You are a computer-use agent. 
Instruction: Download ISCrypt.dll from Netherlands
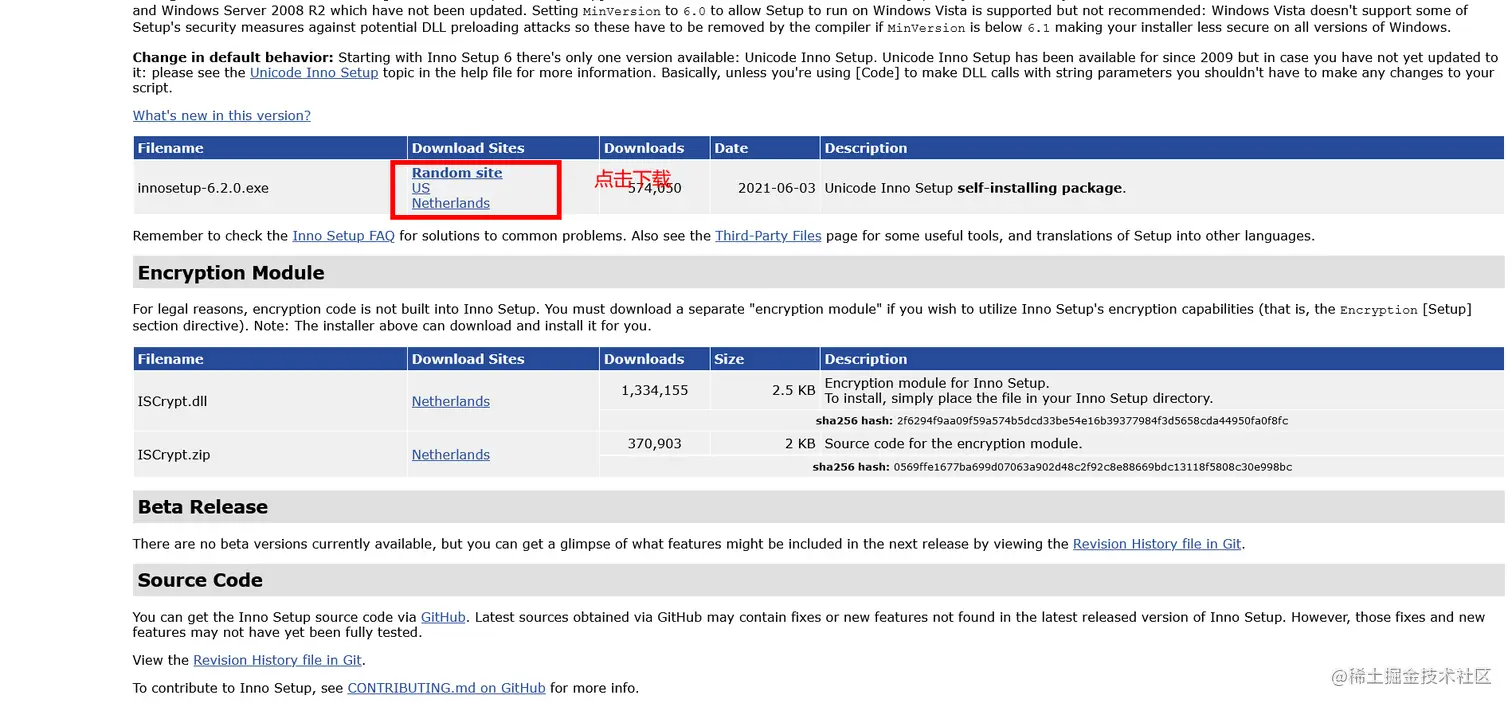click(x=451, y=401)
